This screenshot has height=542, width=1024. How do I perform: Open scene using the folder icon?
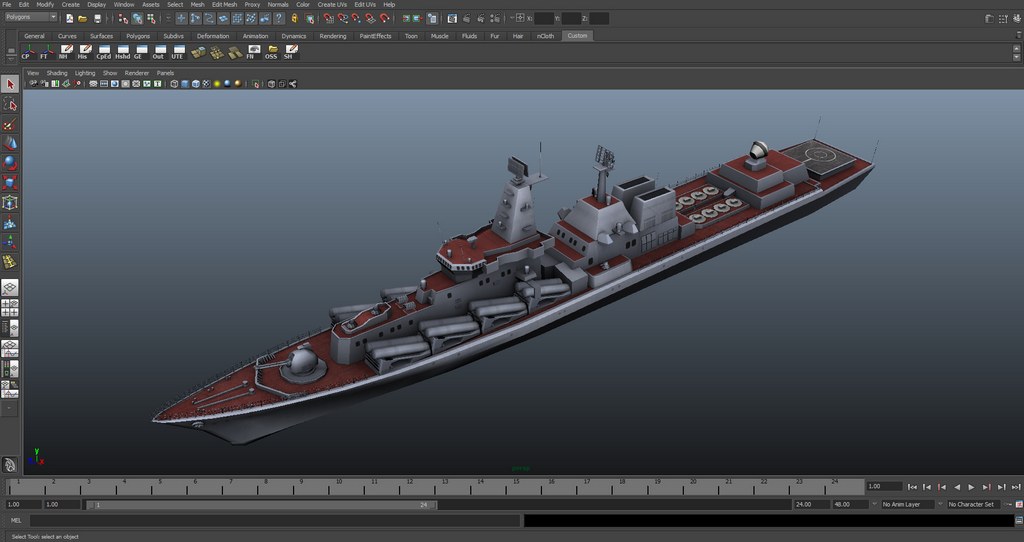click(83, 18)
